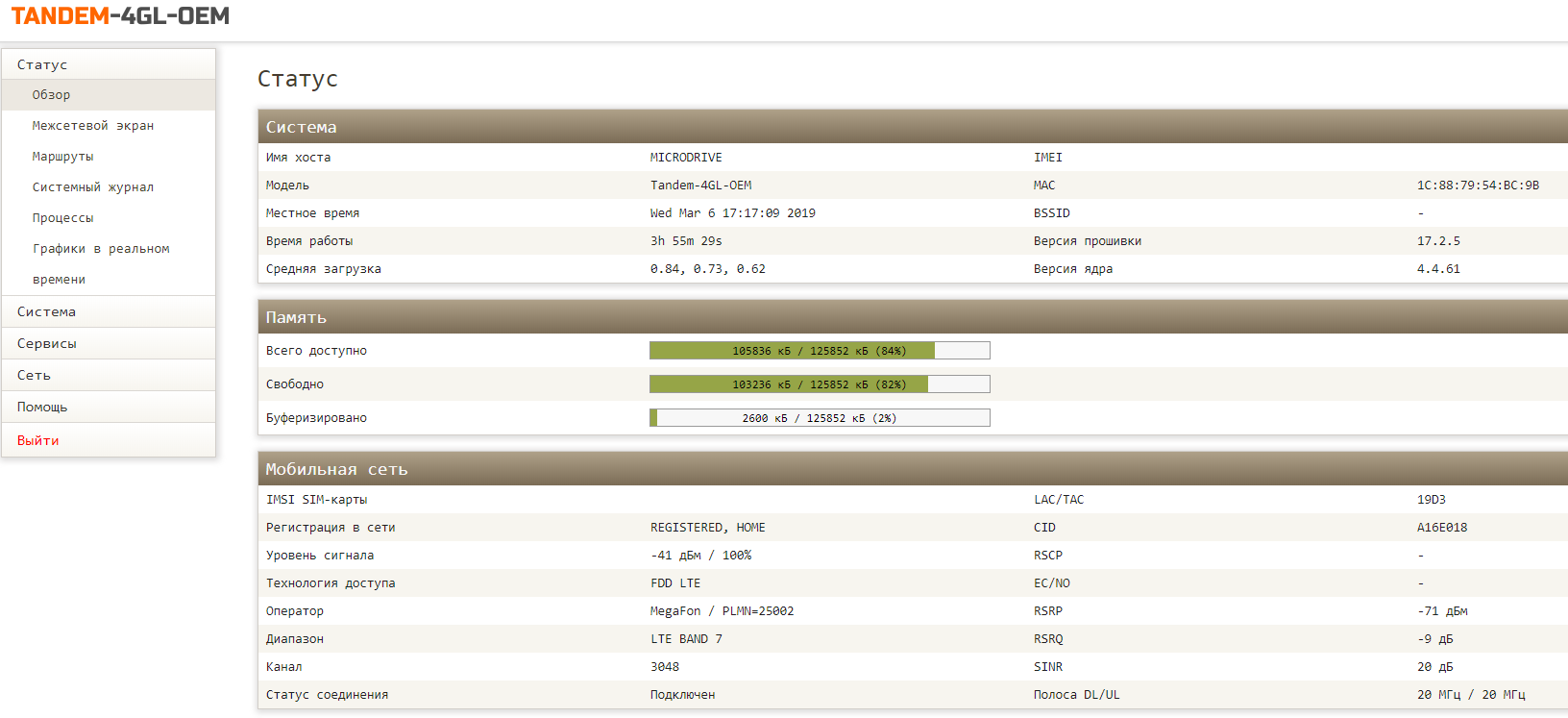Open Процессы page

[x=62, y=218]
